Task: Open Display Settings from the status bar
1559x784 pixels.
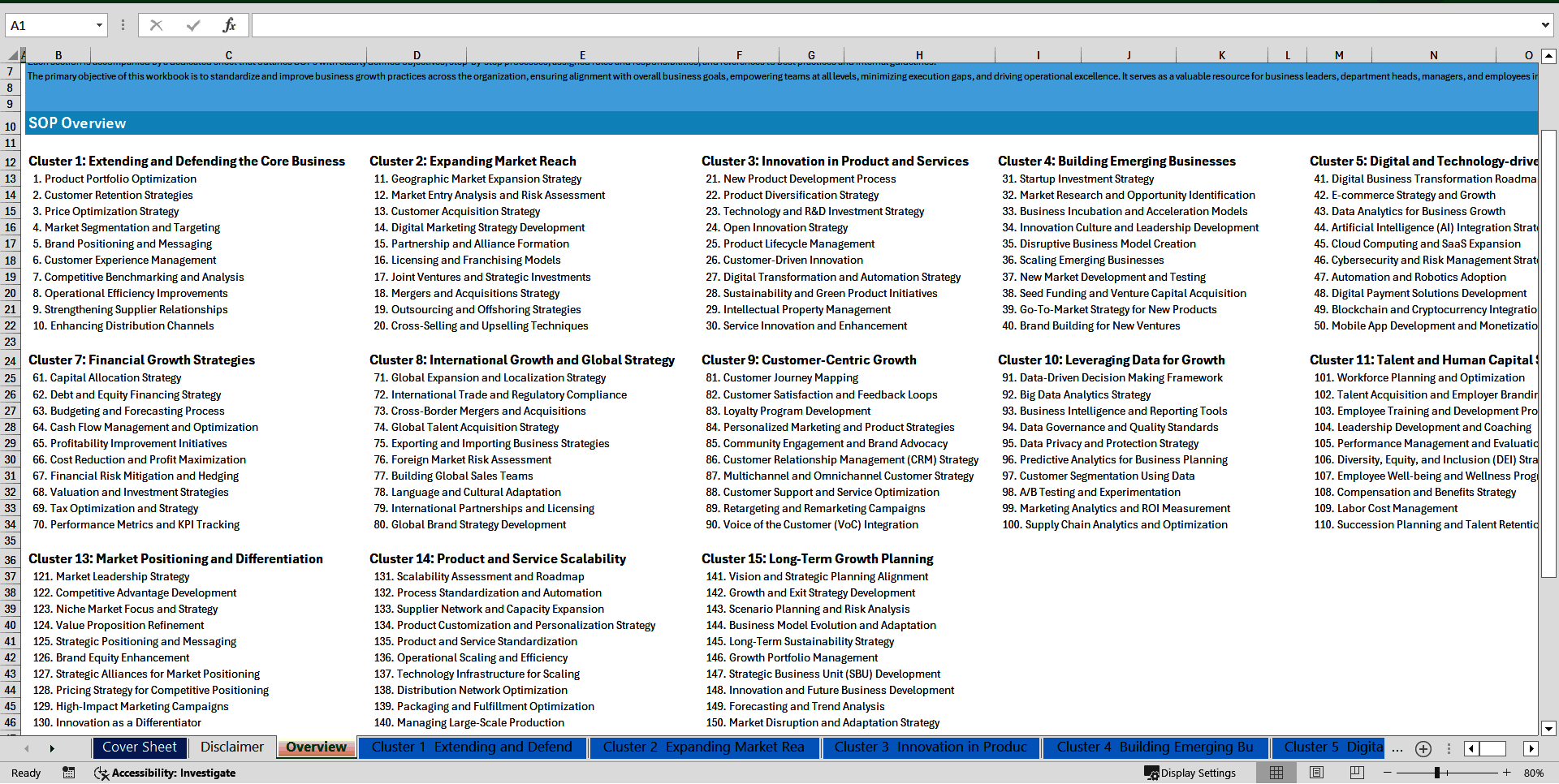Action: 1191,773
